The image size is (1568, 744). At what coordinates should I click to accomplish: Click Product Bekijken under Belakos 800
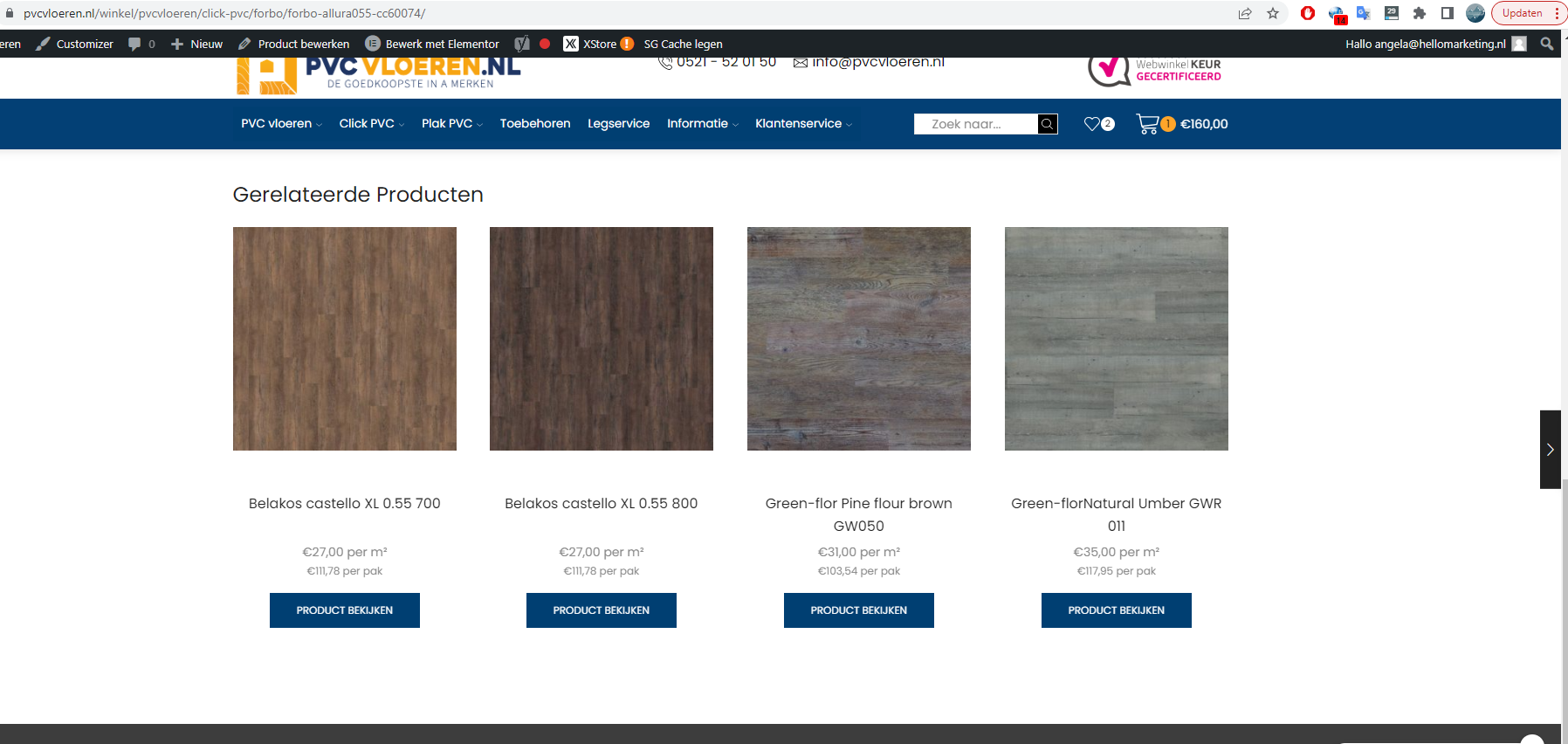pos(602,610)
